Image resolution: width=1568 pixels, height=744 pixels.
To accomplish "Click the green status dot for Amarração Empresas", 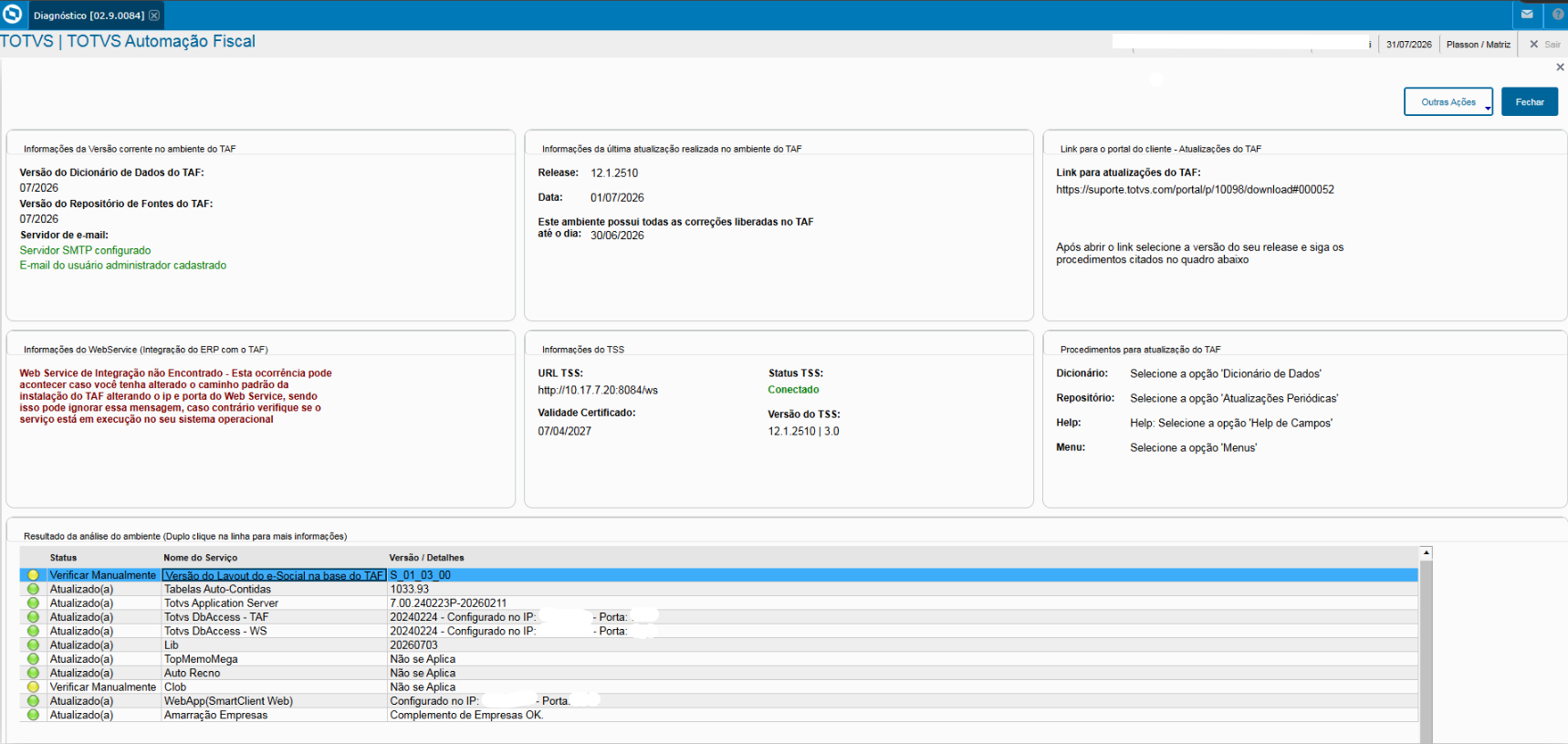I will (34, 715).
